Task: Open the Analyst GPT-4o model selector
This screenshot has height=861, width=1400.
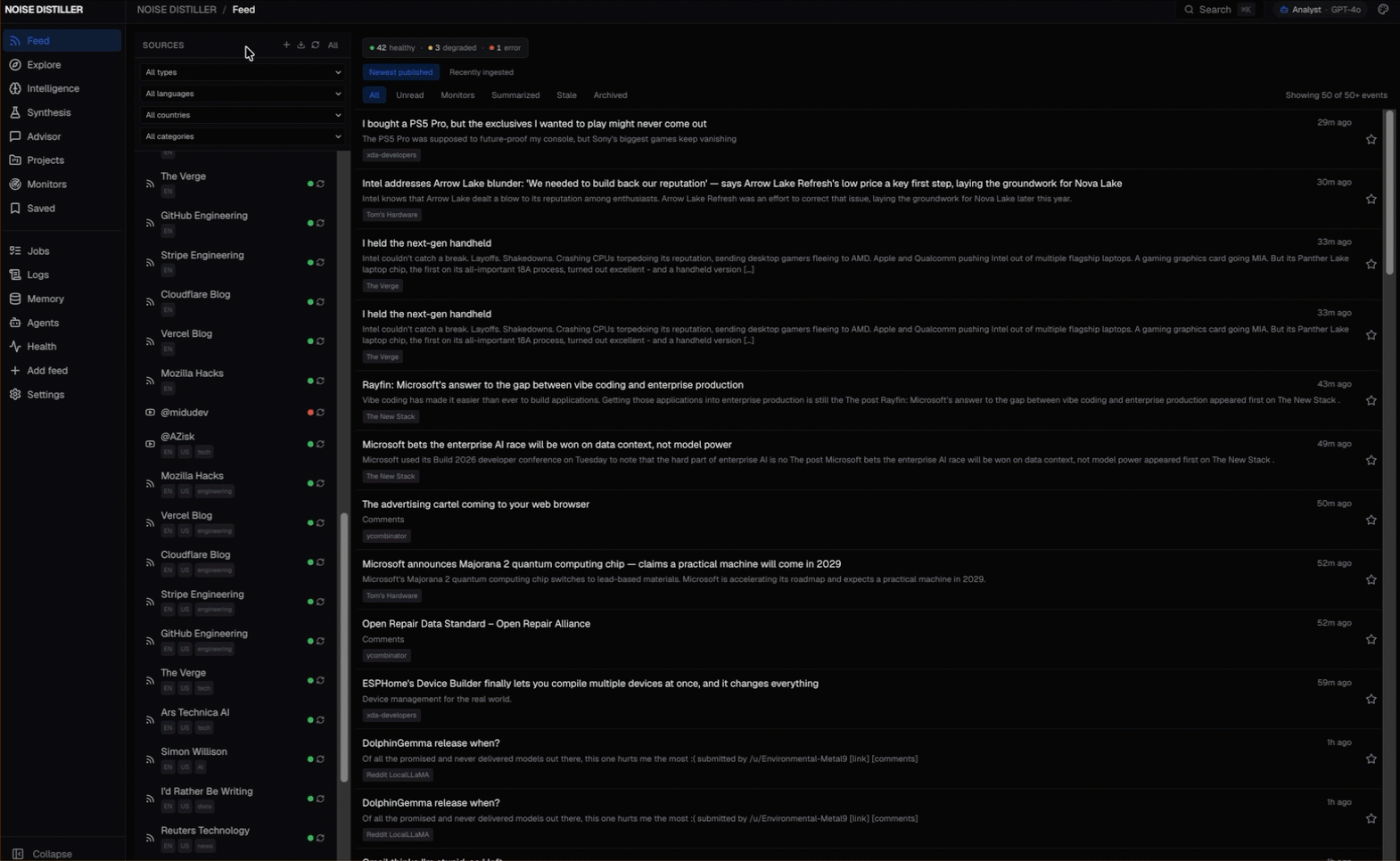Action: coord(1321,10)
